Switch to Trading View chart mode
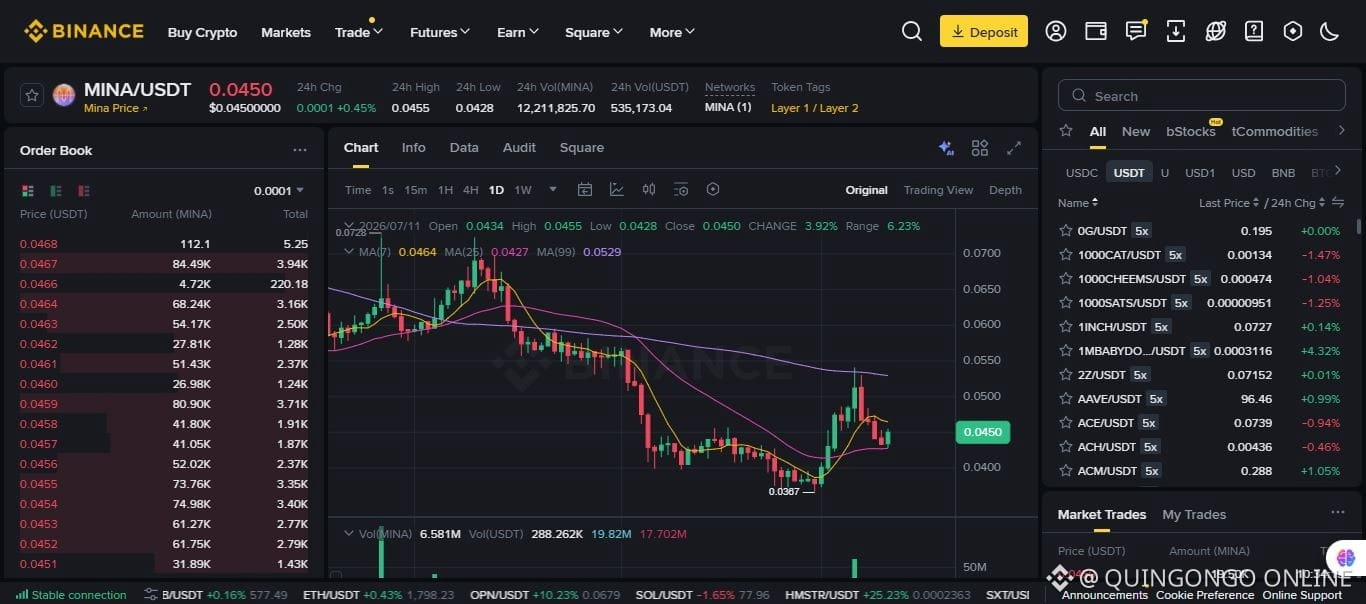The height and width of the screenshot is (604, 1366). click(938, 190)
